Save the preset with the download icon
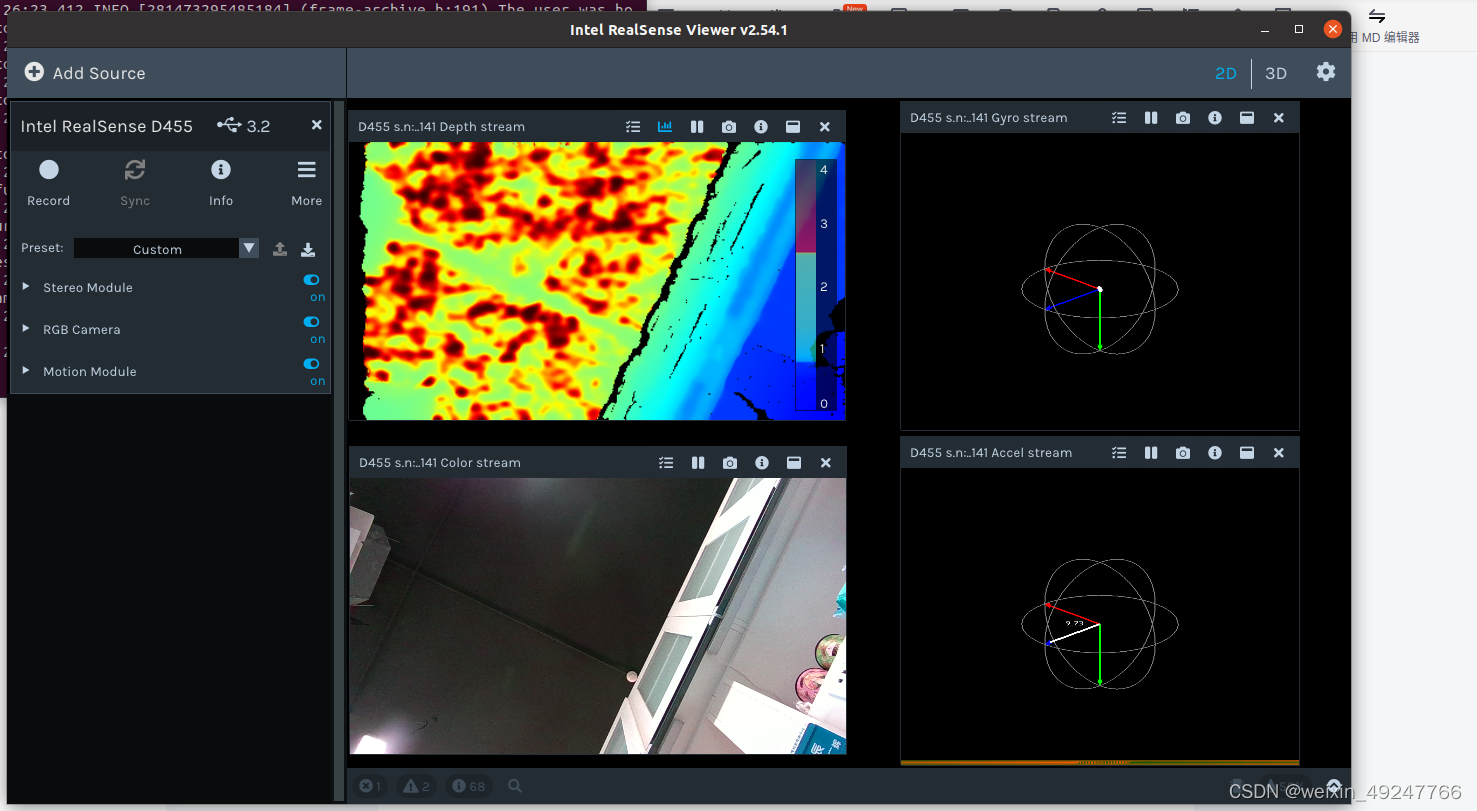The width and height of the screenshot is (1477, 811). (x=308, y=249)
